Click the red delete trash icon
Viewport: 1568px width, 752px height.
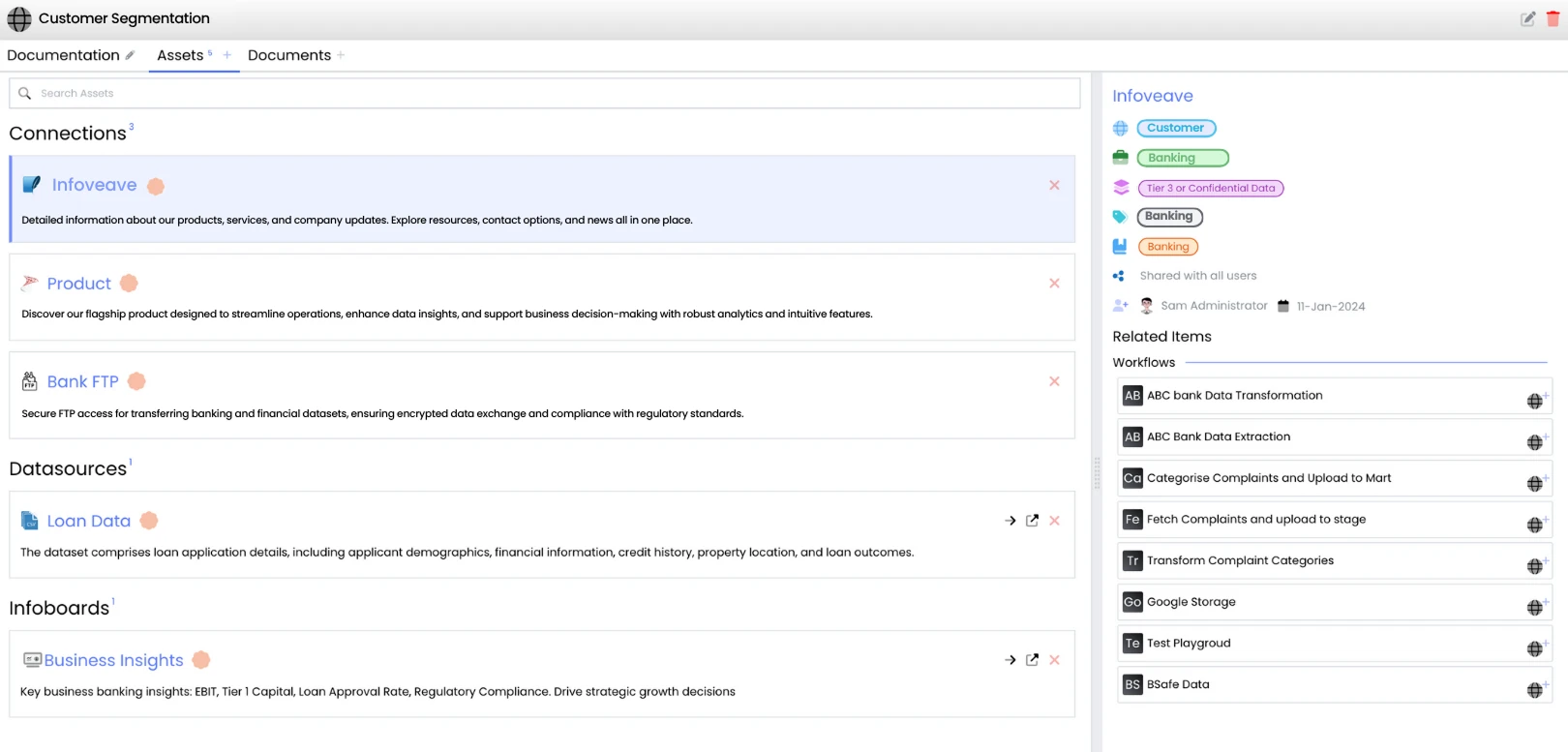click(x=1553, y=18)
